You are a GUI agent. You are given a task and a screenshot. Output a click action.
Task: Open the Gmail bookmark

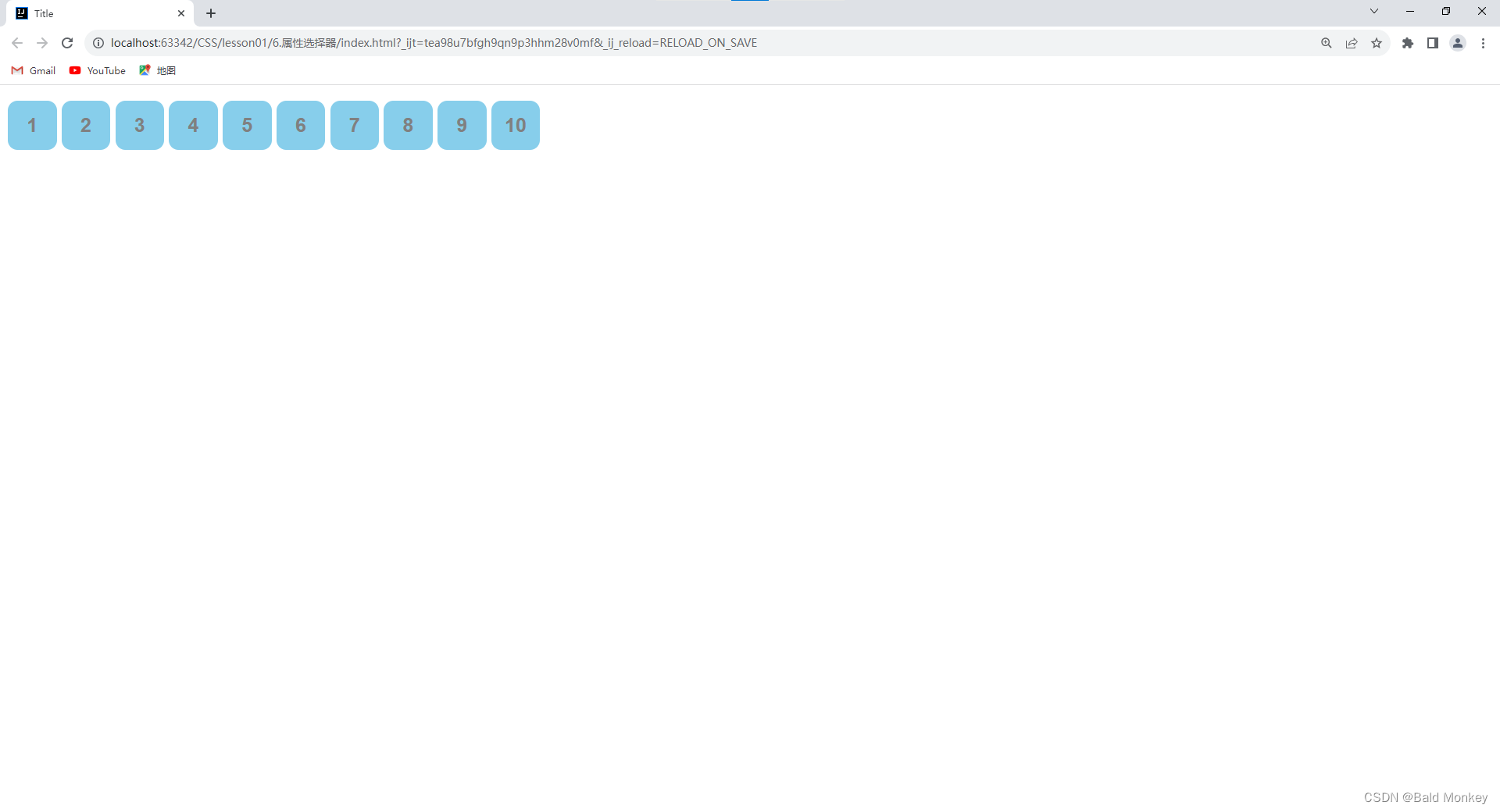click(x=34, y=70)
